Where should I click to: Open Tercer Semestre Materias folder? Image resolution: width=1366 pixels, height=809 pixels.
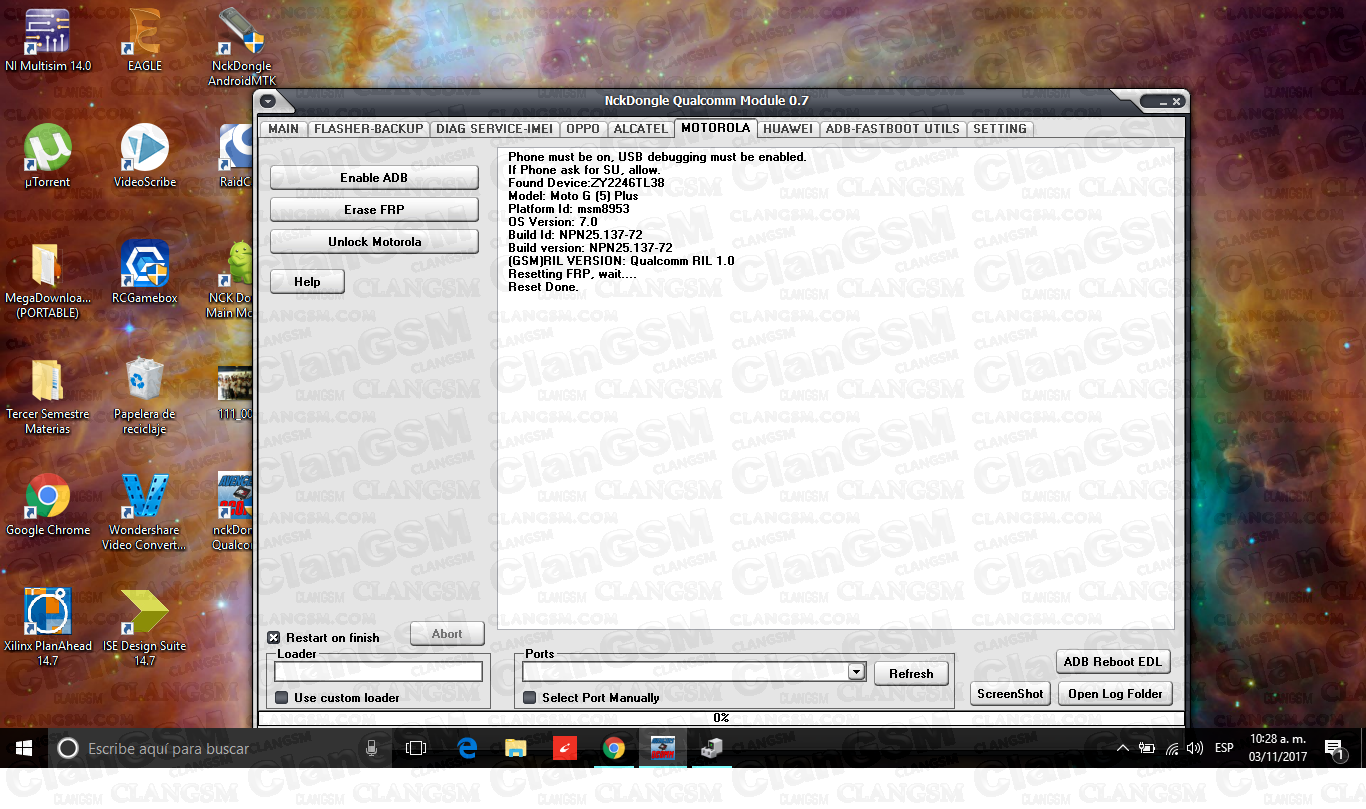point(47,396)
